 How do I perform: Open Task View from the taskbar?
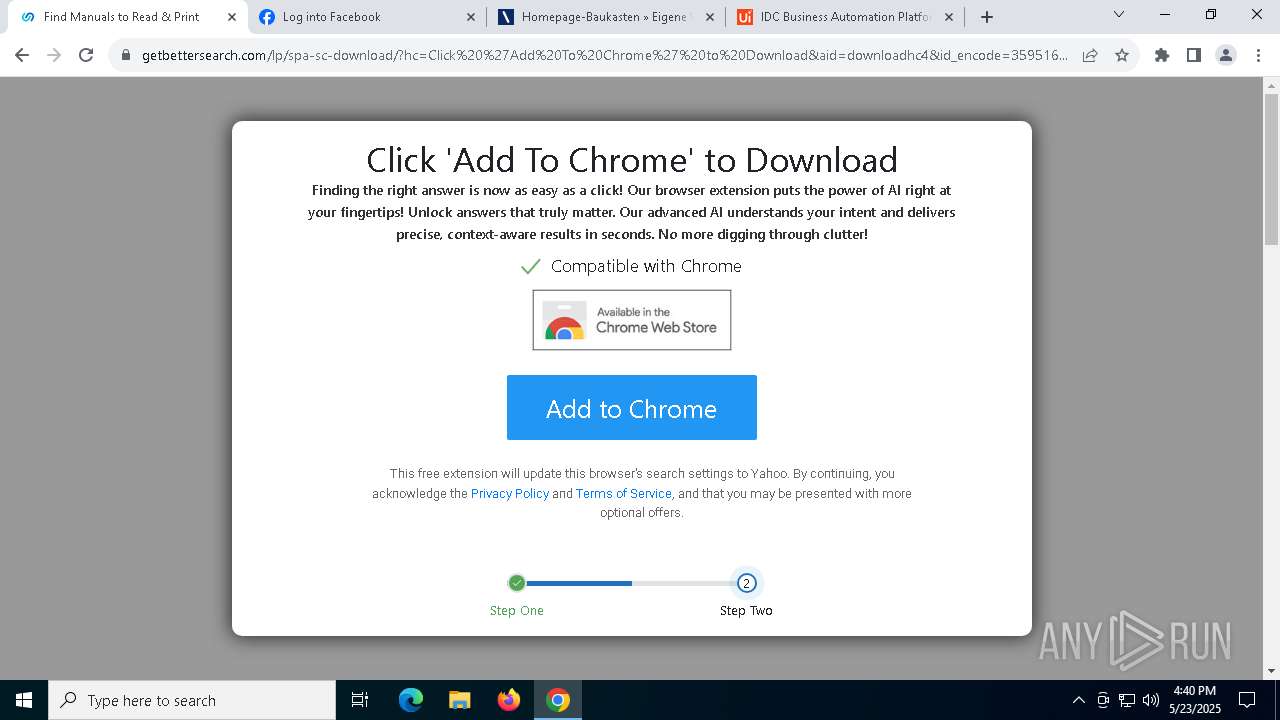[360, 700]
